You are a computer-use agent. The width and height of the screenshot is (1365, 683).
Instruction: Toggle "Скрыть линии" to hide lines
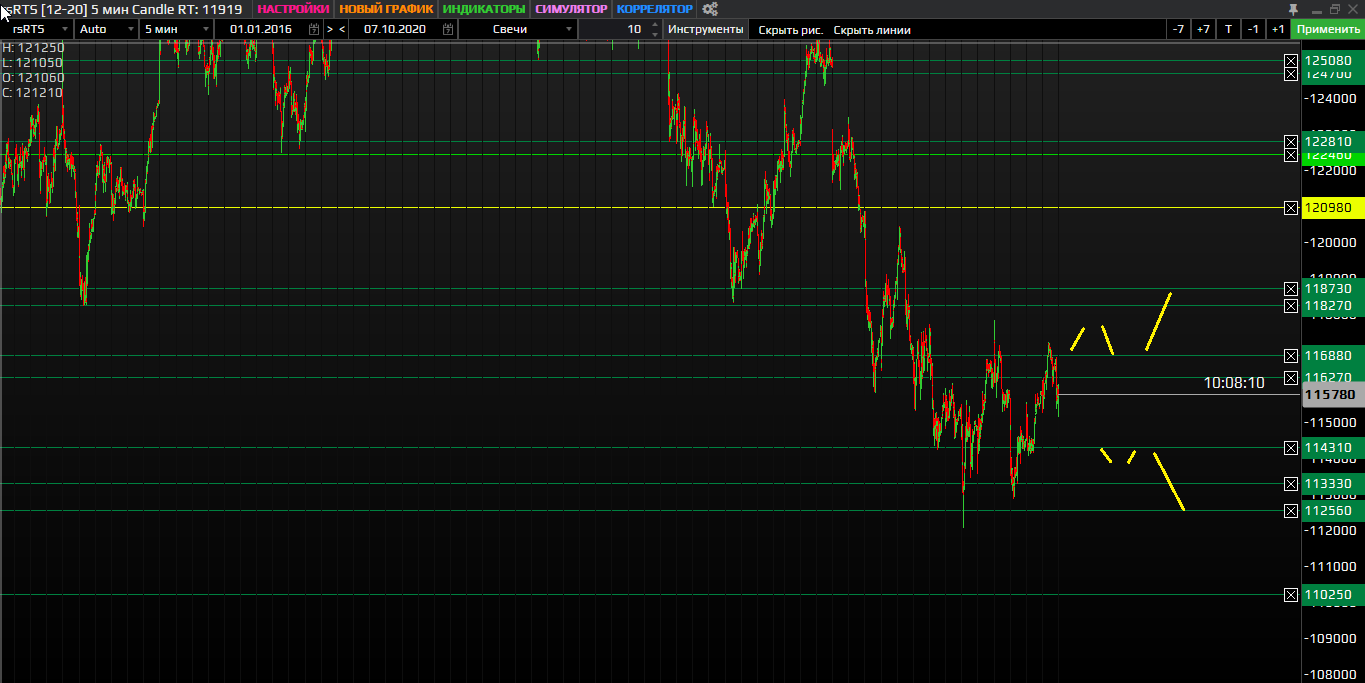(872, 29)
